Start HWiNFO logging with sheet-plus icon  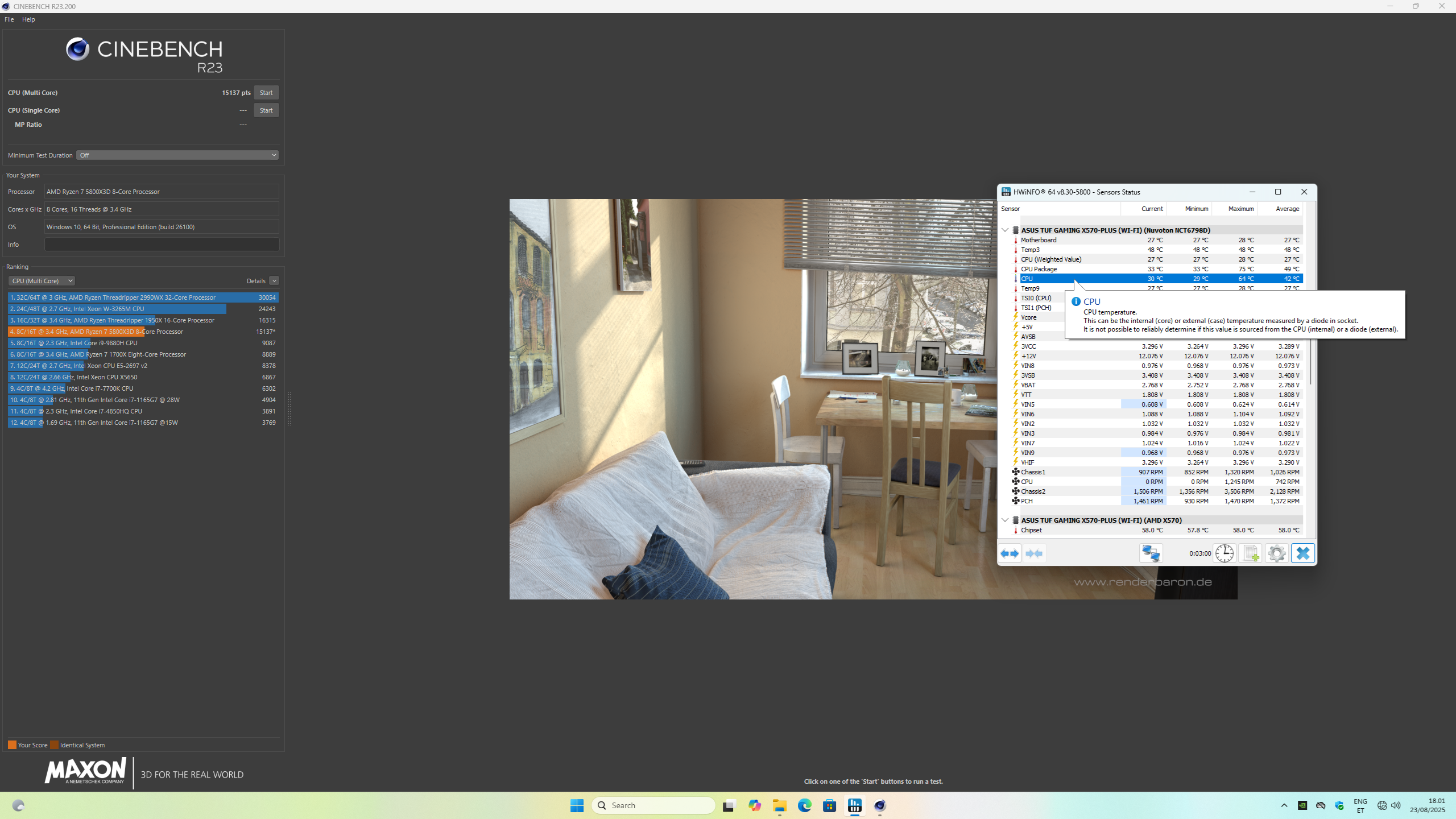(x=1250, y=553)
